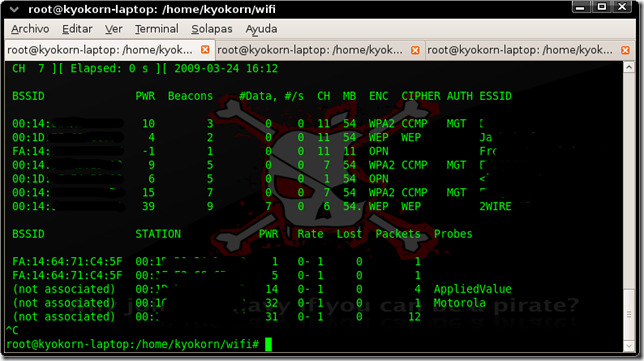Image resolution: width=644 pixels, height=361 pixels.
Task: Click the CIPHER column header
Action: coord(421,96)
